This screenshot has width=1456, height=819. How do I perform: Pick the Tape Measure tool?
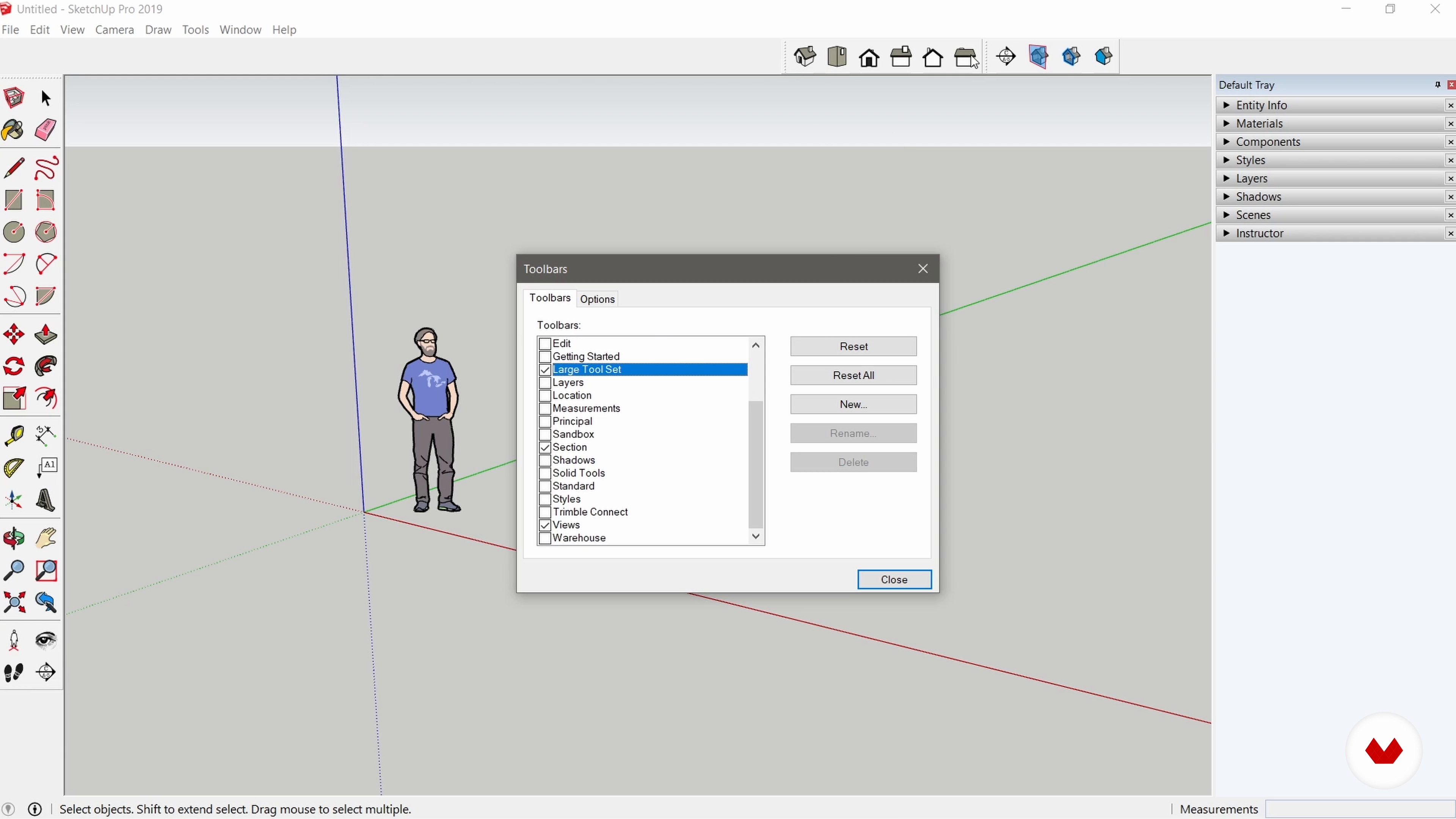click(14, 436)
